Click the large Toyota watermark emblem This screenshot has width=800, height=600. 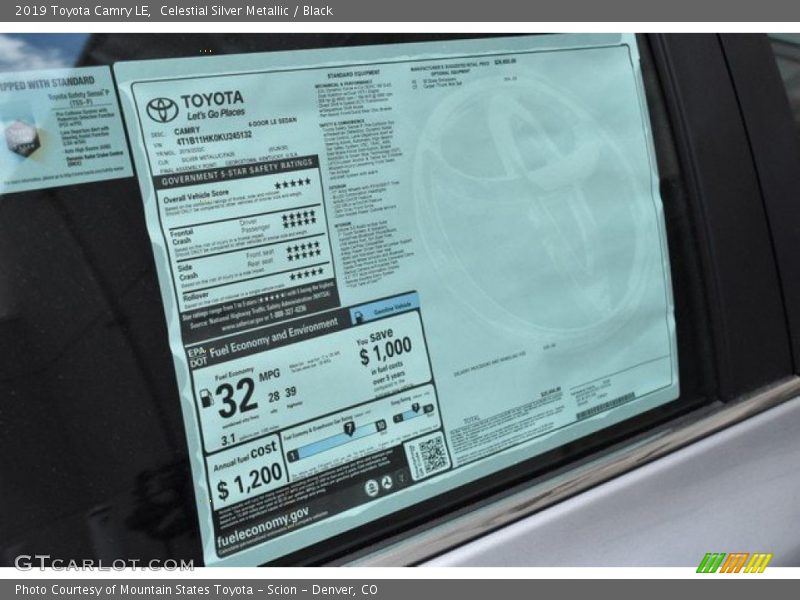[530, 210]
